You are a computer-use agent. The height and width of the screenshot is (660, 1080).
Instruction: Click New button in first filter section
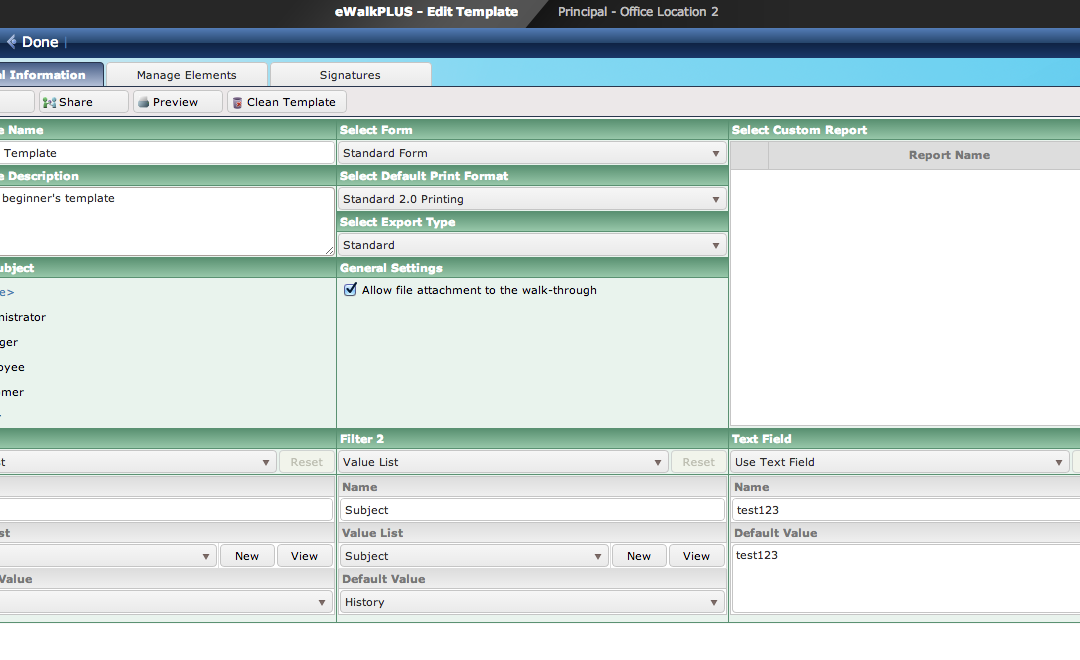[247, 556]
